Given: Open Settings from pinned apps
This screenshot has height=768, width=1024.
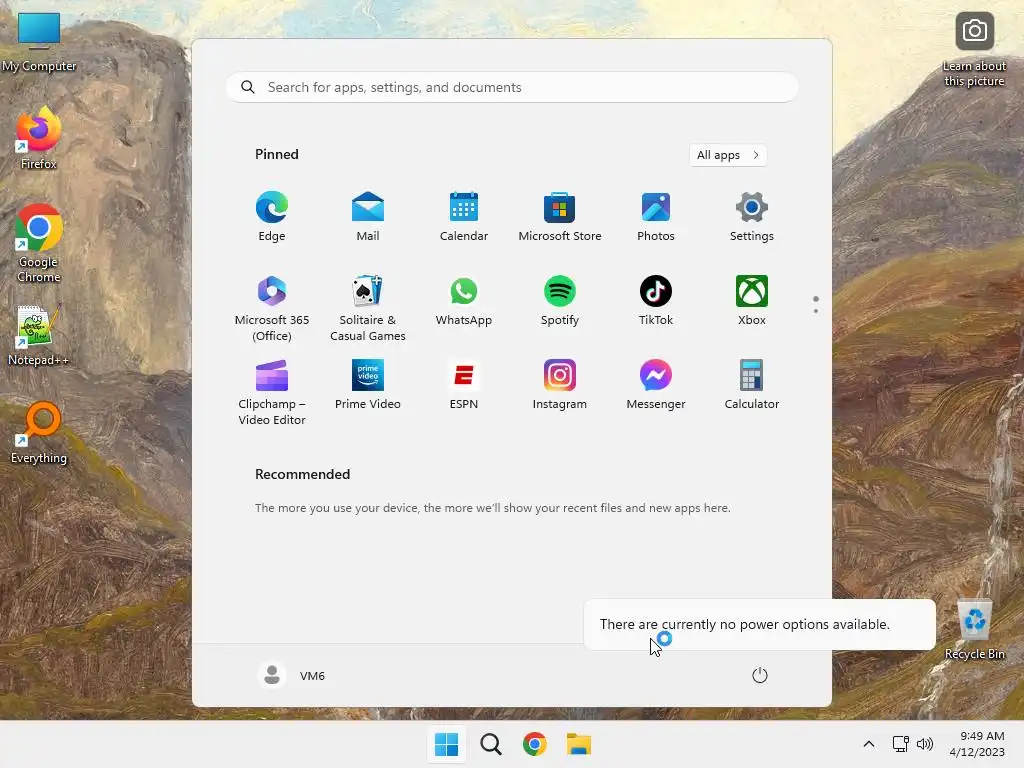Looking at the screenshot, I should click(752, 217).
